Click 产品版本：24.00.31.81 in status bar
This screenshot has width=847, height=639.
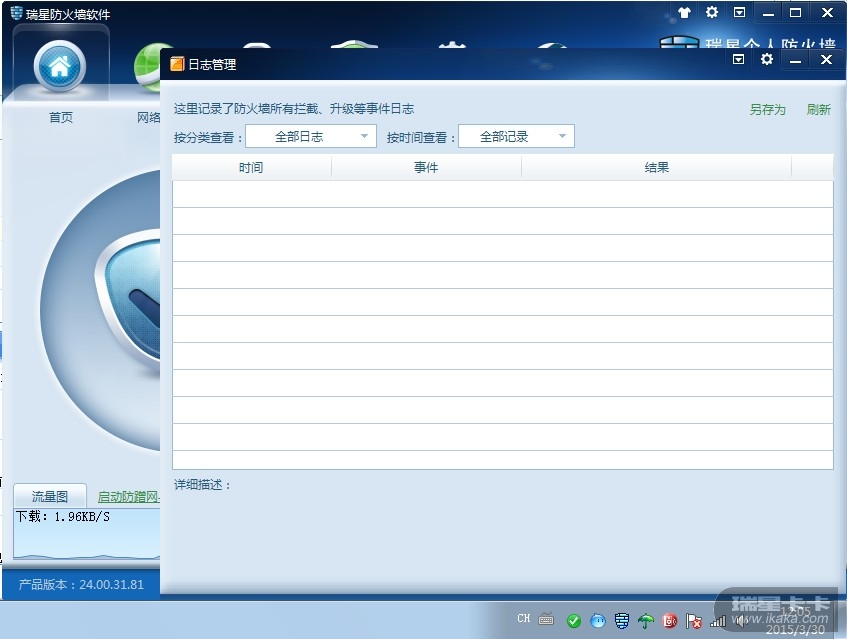pyautogui.click(x=81, y=584)
